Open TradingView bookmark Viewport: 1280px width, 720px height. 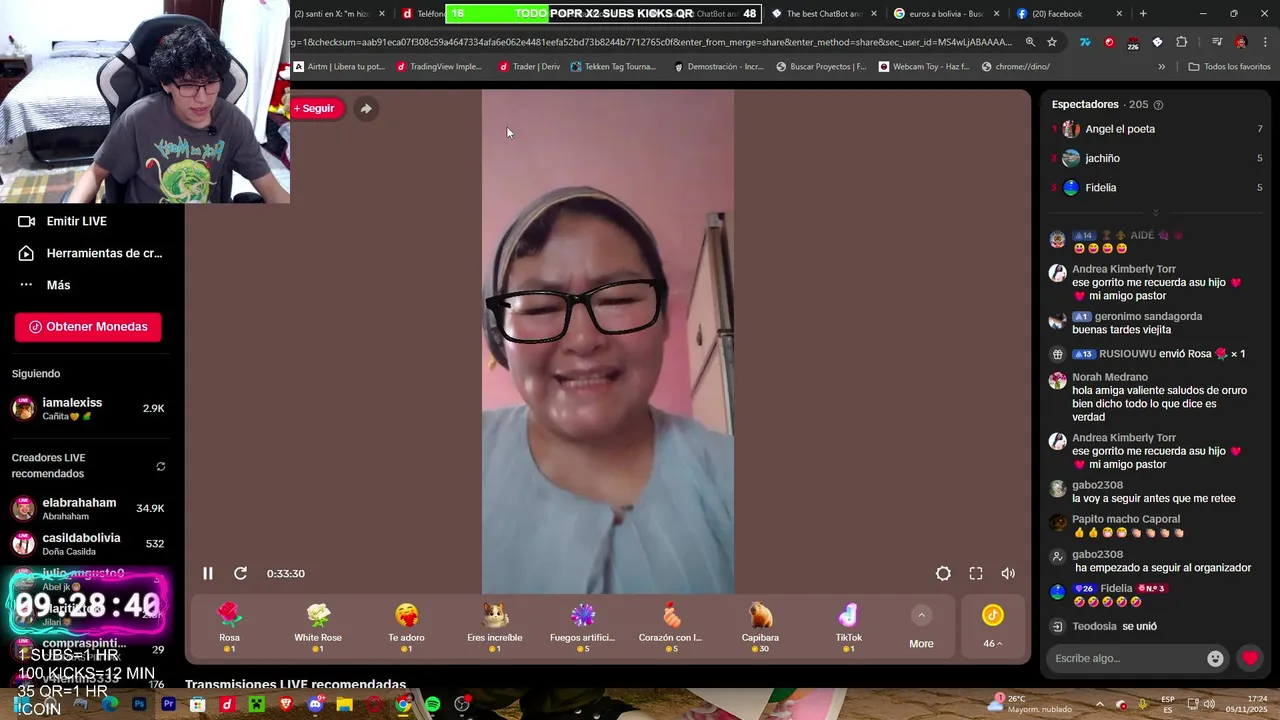click(439, 67)
